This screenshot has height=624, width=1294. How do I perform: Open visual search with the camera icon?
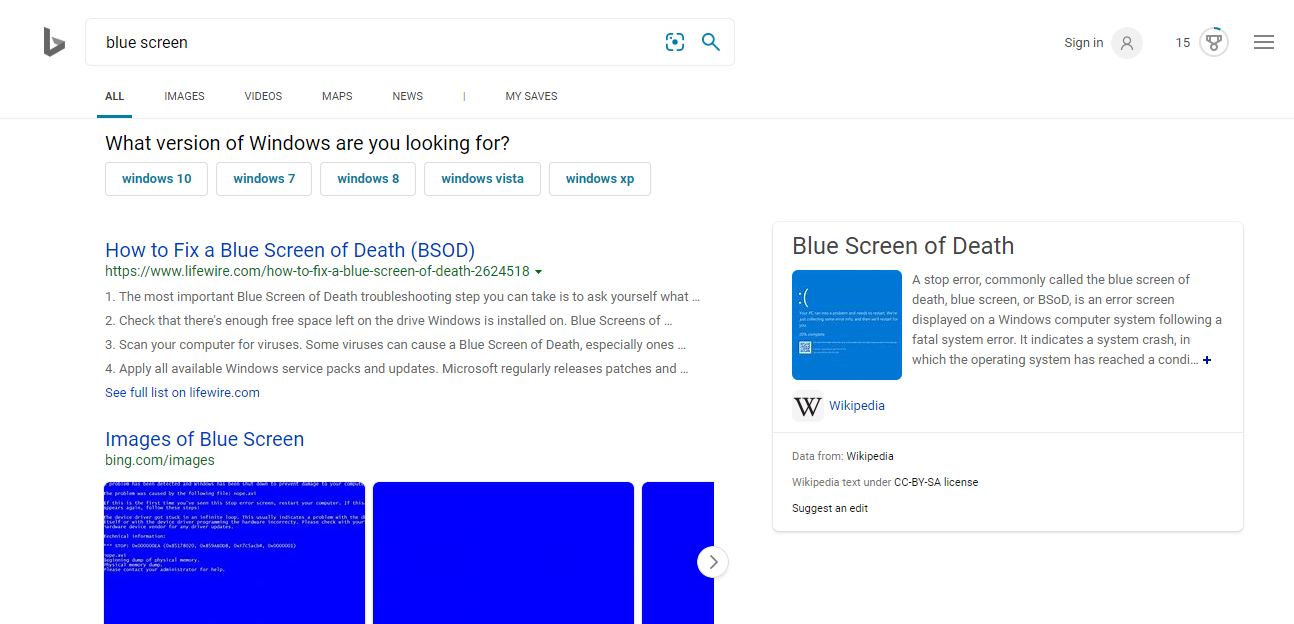click(675, 42)
